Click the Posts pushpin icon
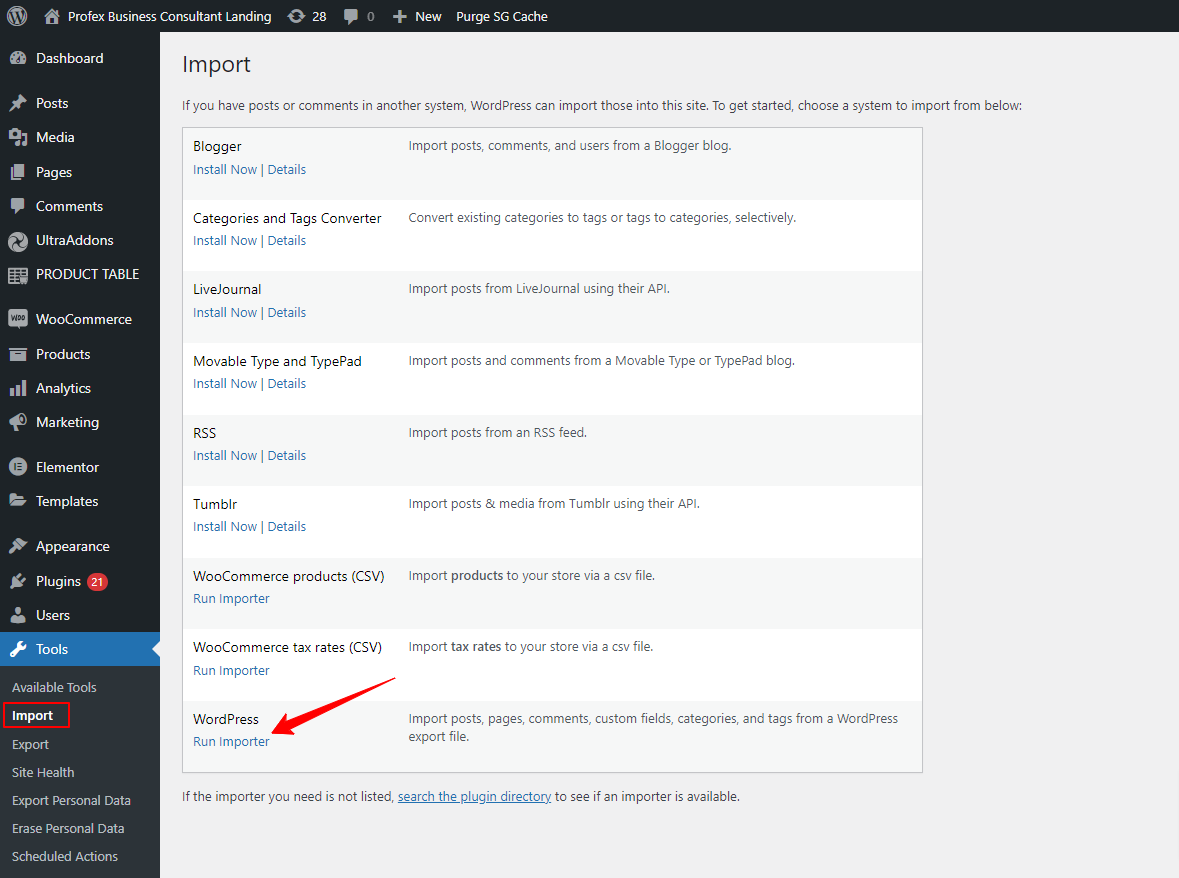 coord(18,103)
